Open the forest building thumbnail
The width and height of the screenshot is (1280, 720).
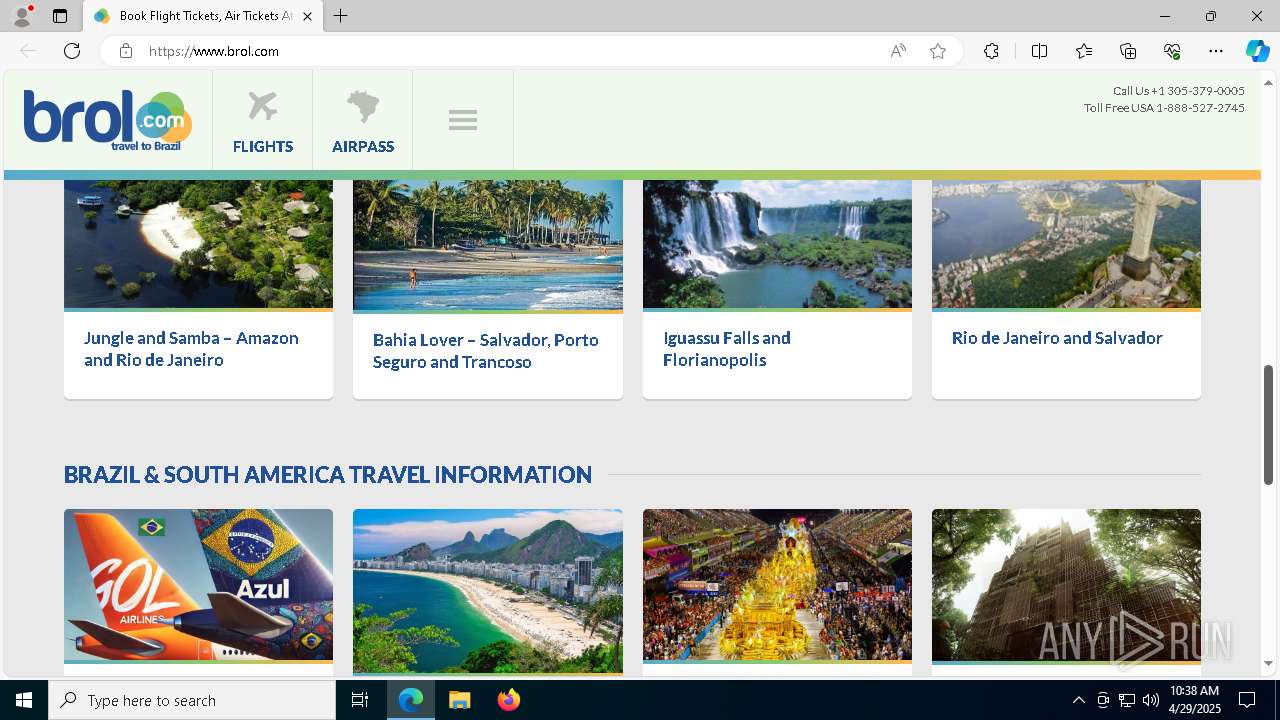click(1066, 584)
